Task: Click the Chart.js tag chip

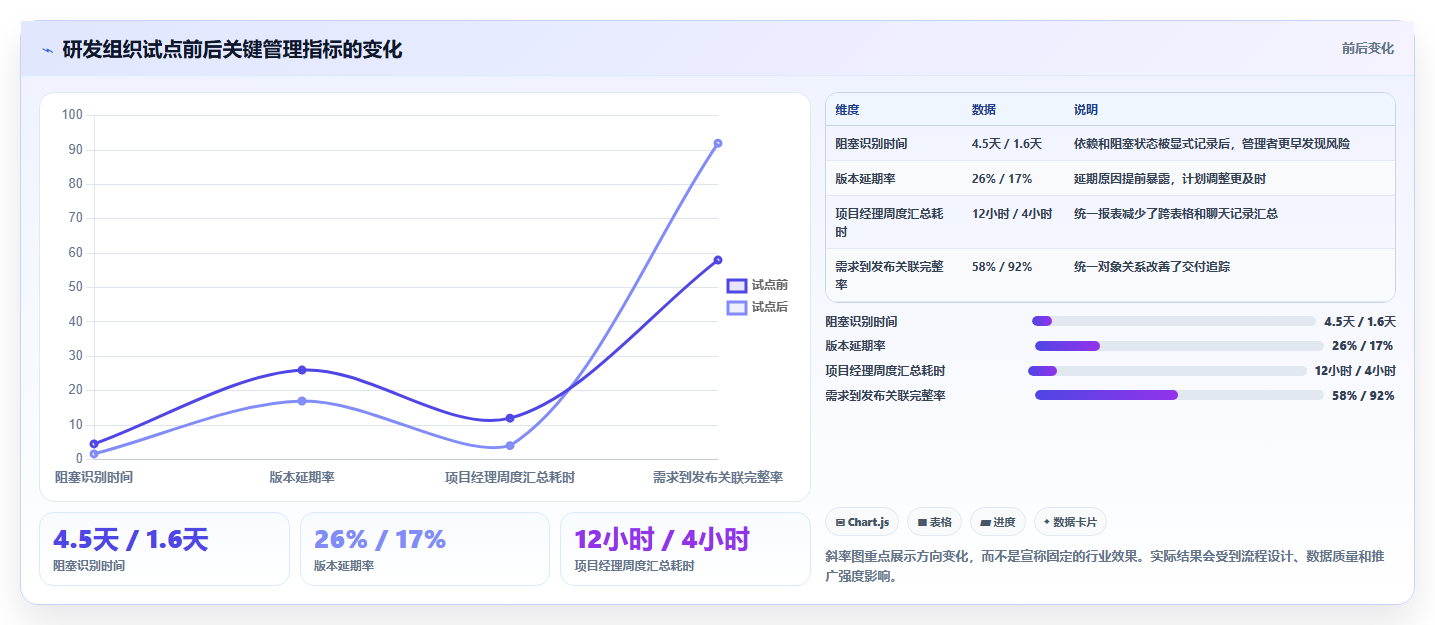Action: (861, 522)
